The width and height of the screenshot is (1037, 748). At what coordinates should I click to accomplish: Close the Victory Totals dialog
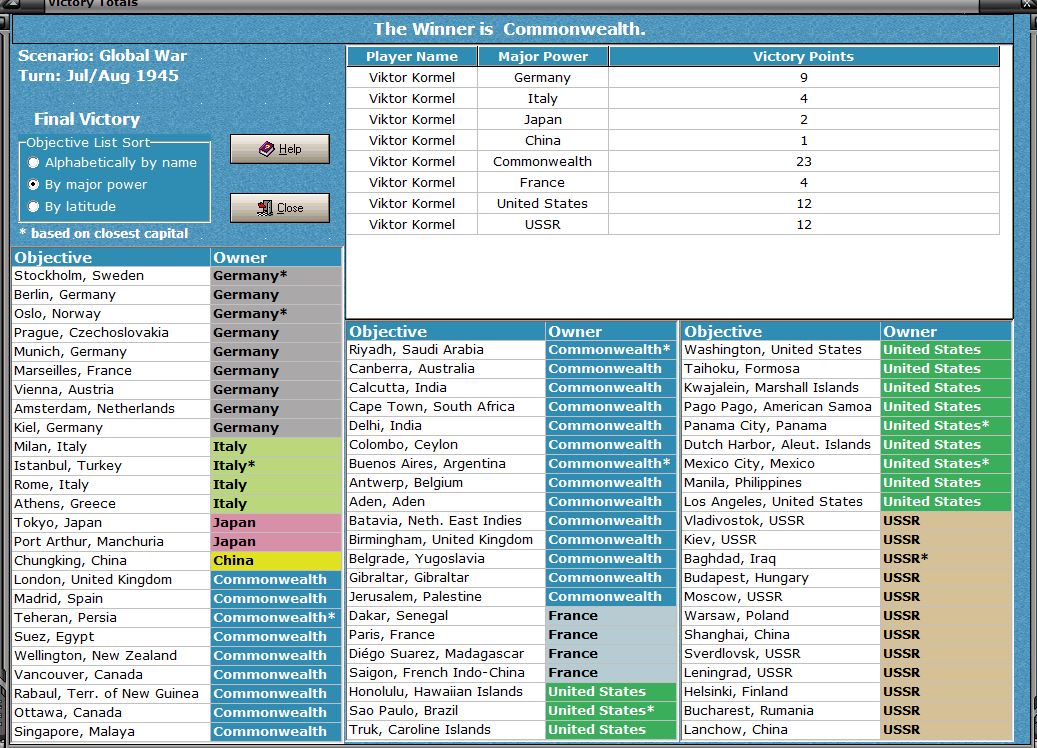pyautogui.click(x=280, y=208)
